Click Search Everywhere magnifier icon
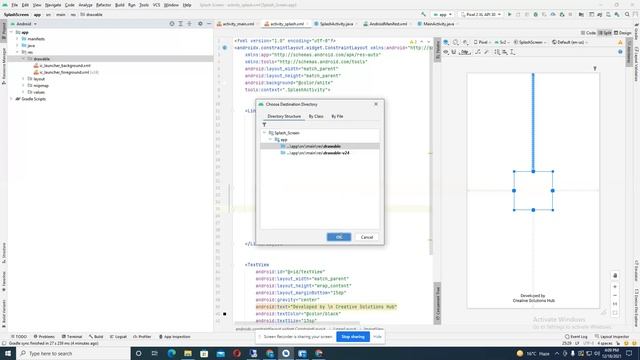 627,14
